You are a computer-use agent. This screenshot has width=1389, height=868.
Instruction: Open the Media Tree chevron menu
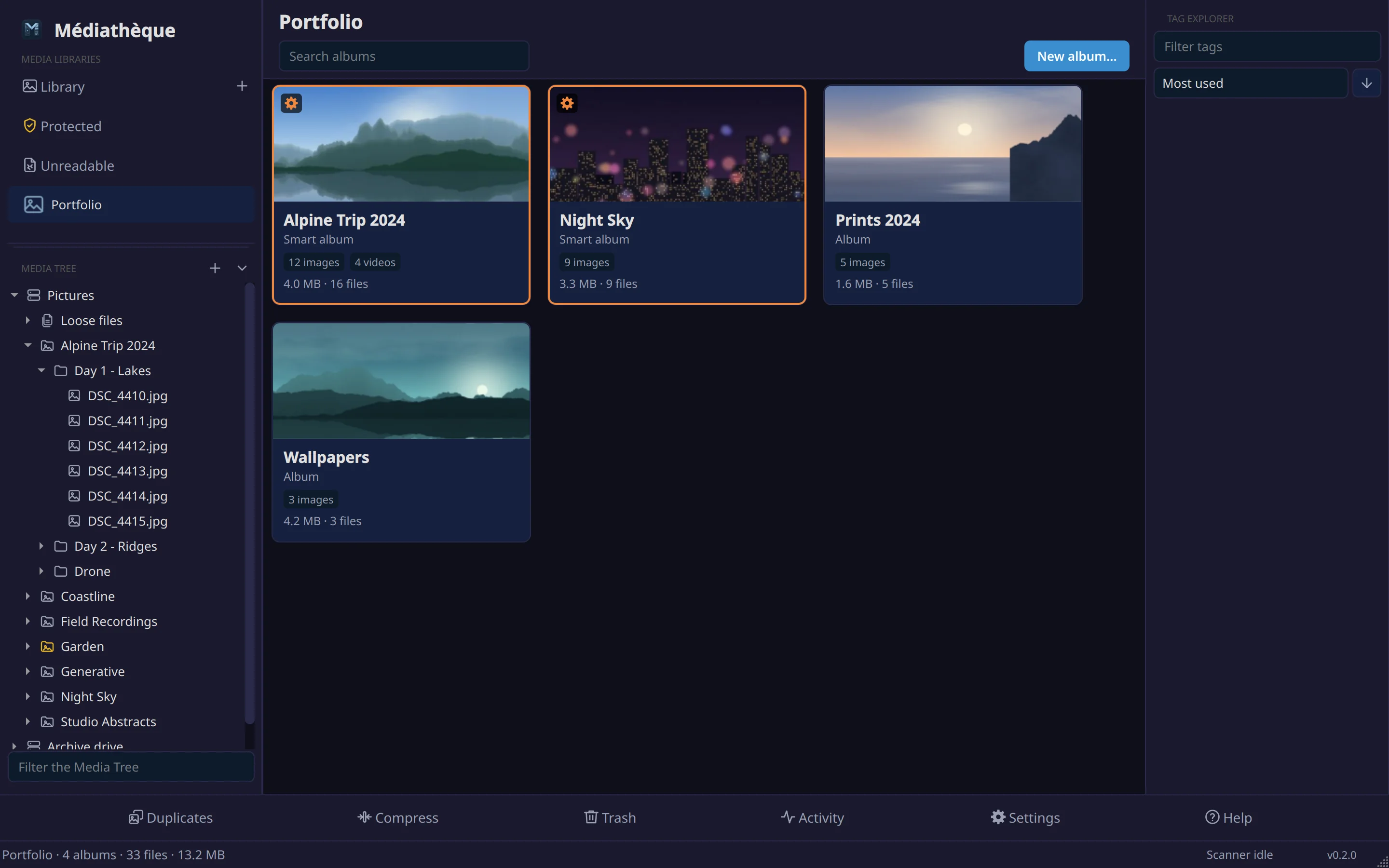click(242, 268)
